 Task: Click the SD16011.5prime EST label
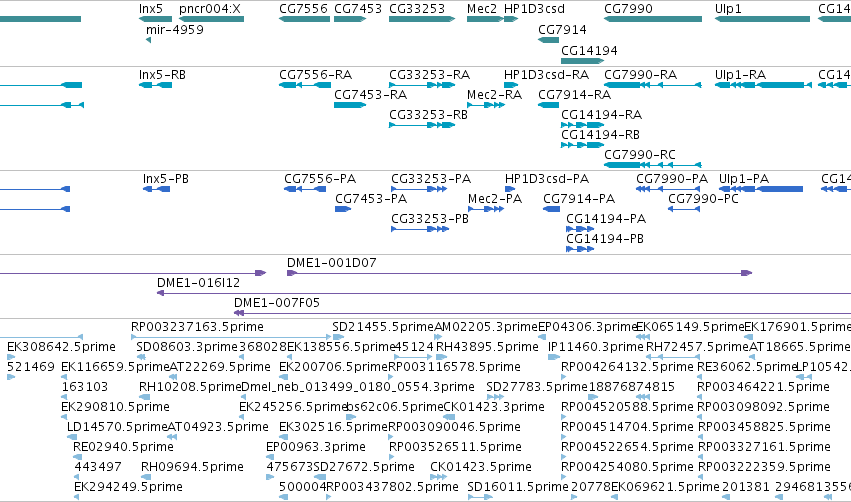tap(518, 487)
